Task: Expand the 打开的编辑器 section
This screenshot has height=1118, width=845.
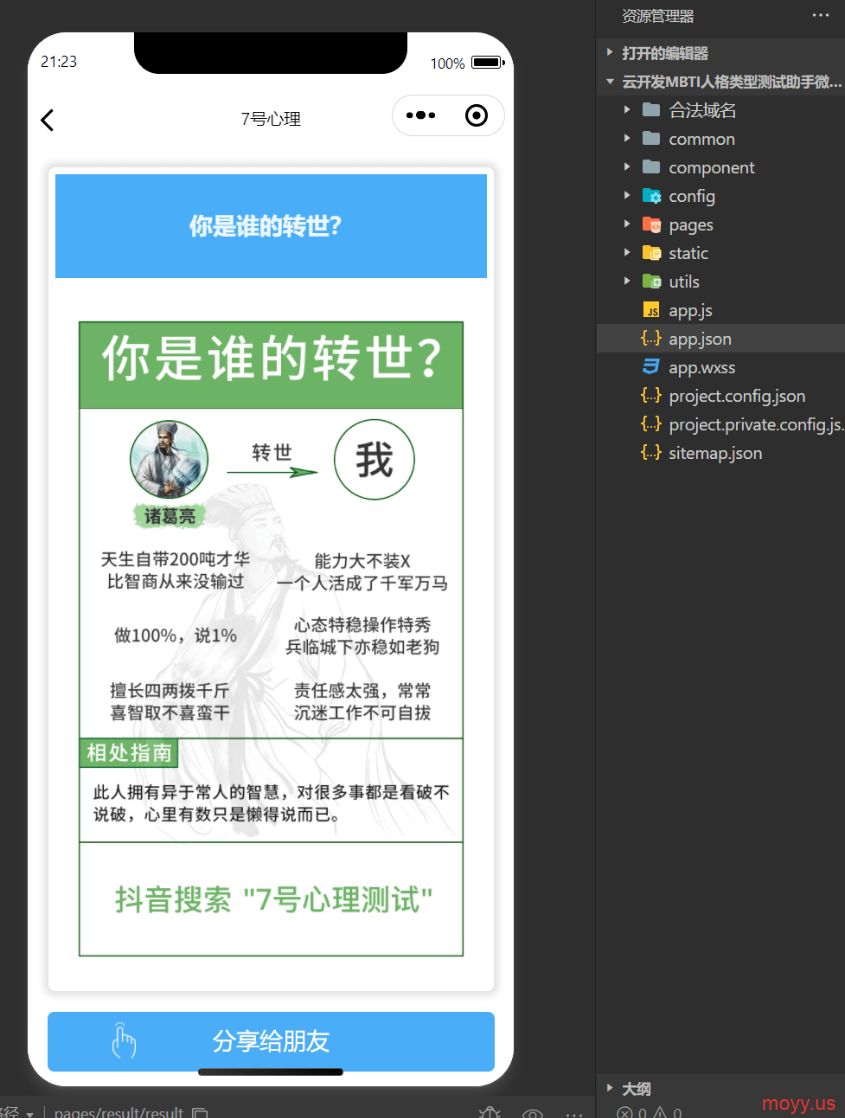Action: [664, 53]
